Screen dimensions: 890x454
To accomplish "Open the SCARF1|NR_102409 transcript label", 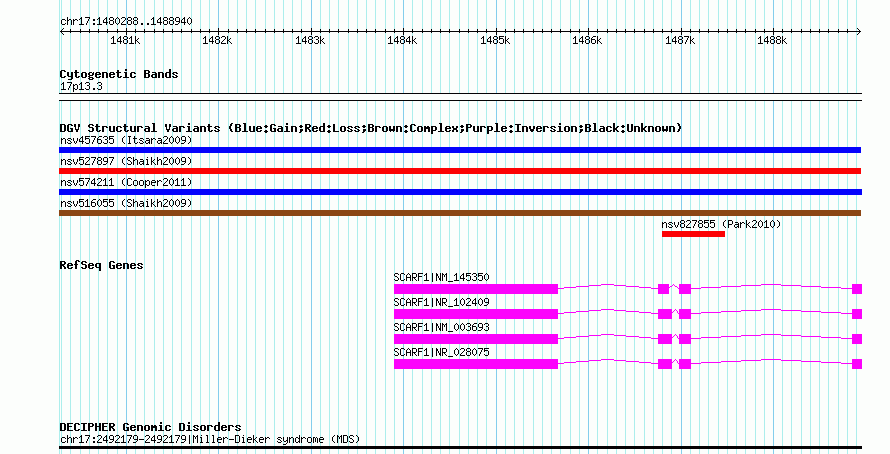I will point(441,302).
